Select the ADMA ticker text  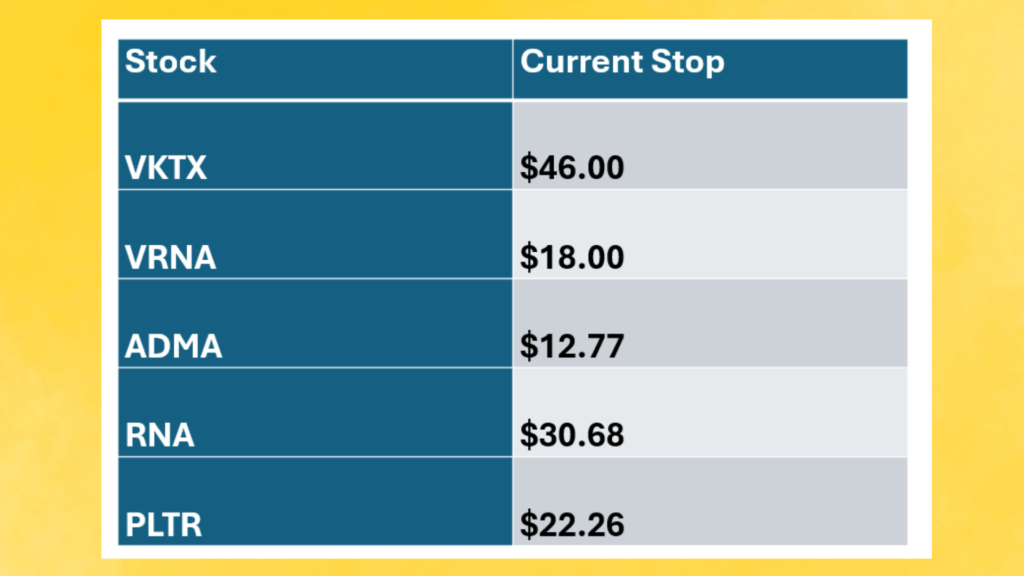click(173, 347)
